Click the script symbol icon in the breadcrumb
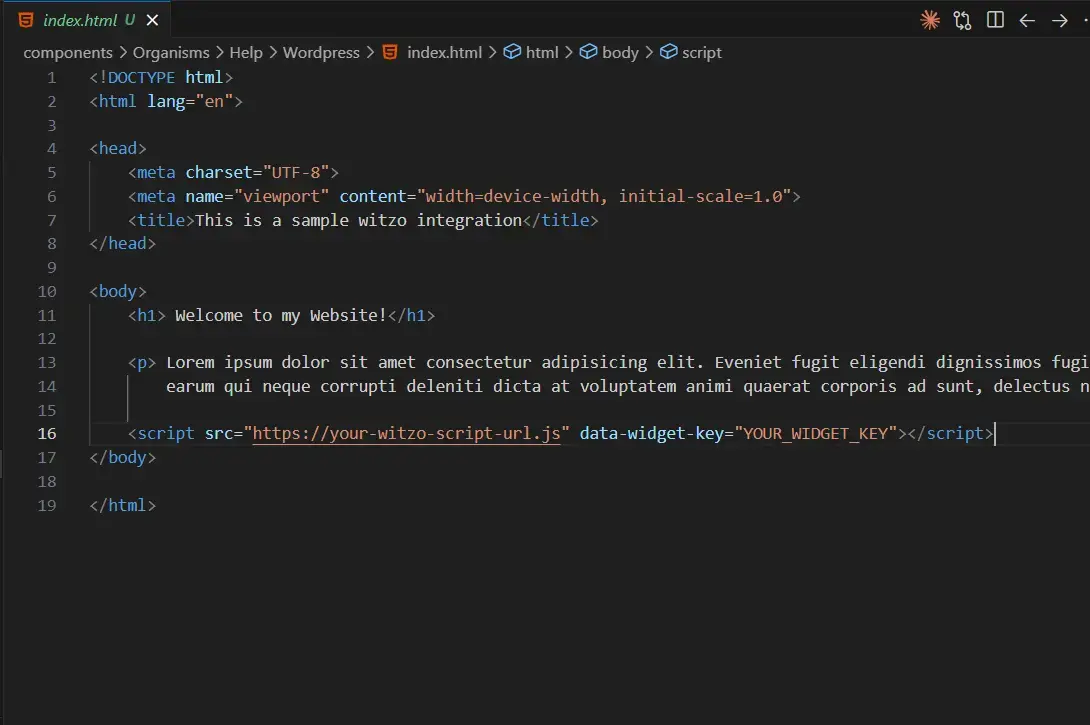 668,52
